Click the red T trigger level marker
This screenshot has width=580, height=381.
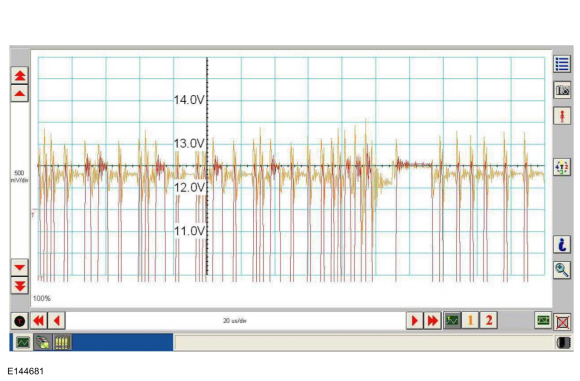pyautogui.click(x=34, y=214)
